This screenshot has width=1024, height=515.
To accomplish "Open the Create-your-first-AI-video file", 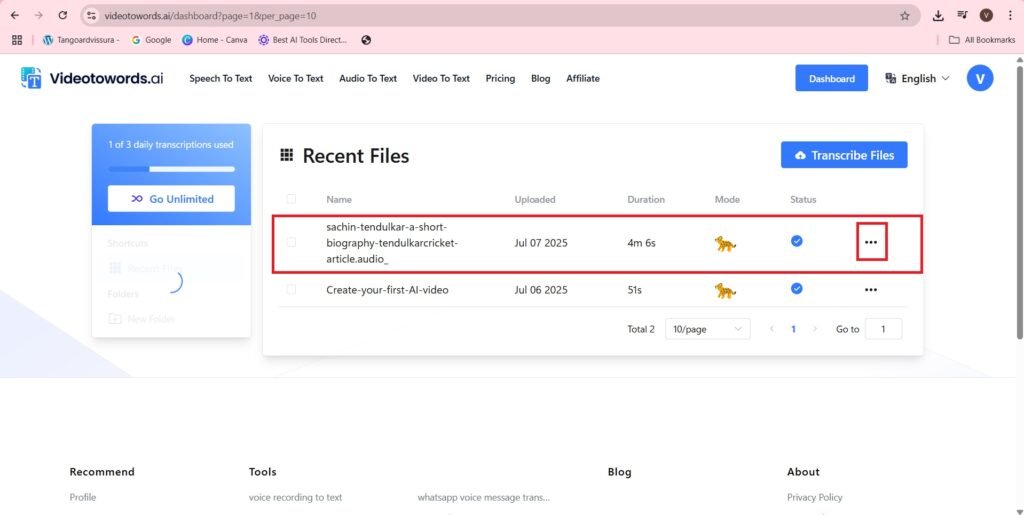I will (x=387, y=290).
